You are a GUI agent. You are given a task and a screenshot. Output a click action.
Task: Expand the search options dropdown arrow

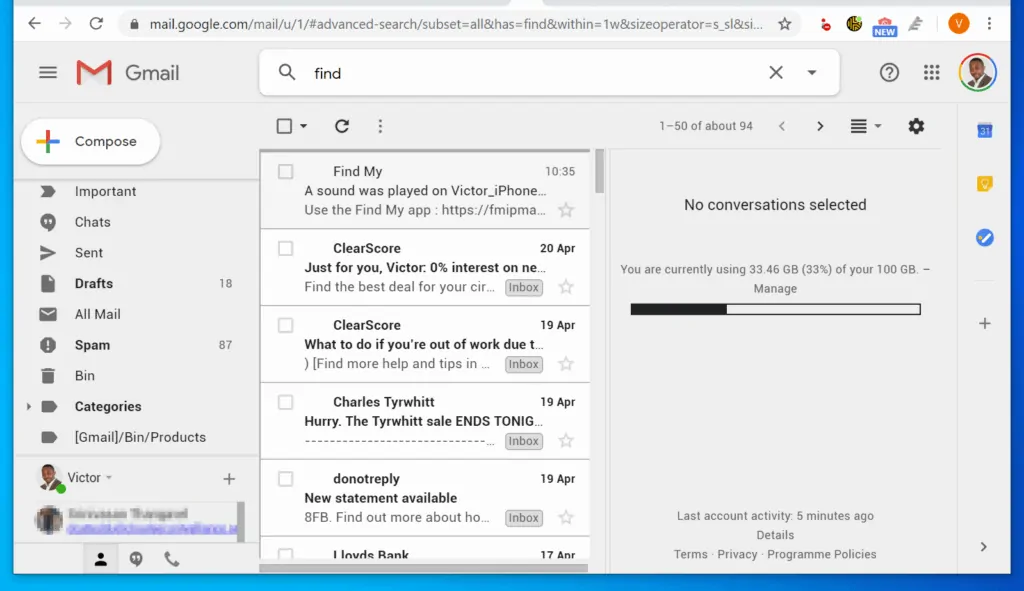tap(812, 72)
